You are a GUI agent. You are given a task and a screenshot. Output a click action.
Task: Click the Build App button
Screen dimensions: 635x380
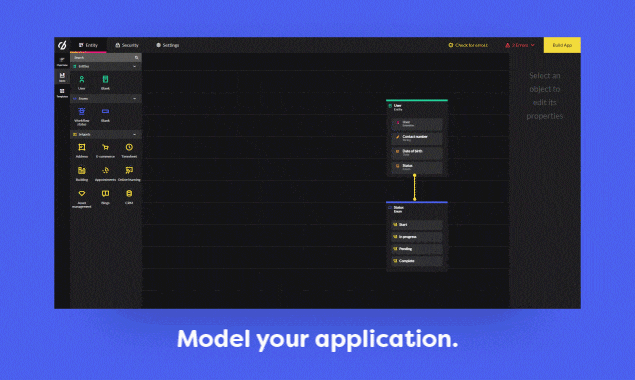coord(562,45)
